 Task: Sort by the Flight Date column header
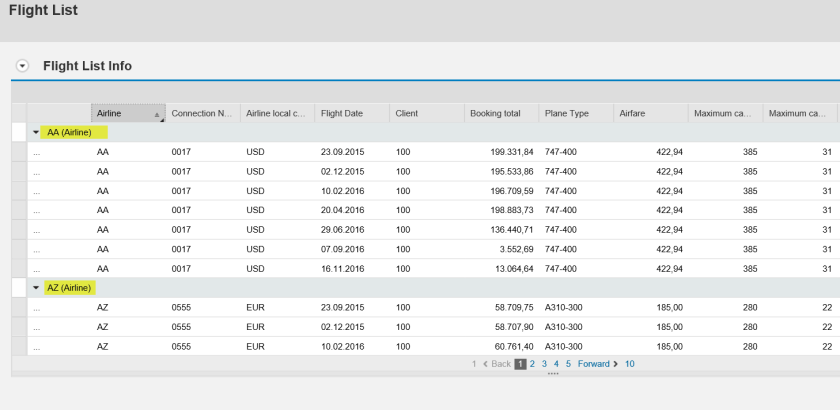(342, 114)
